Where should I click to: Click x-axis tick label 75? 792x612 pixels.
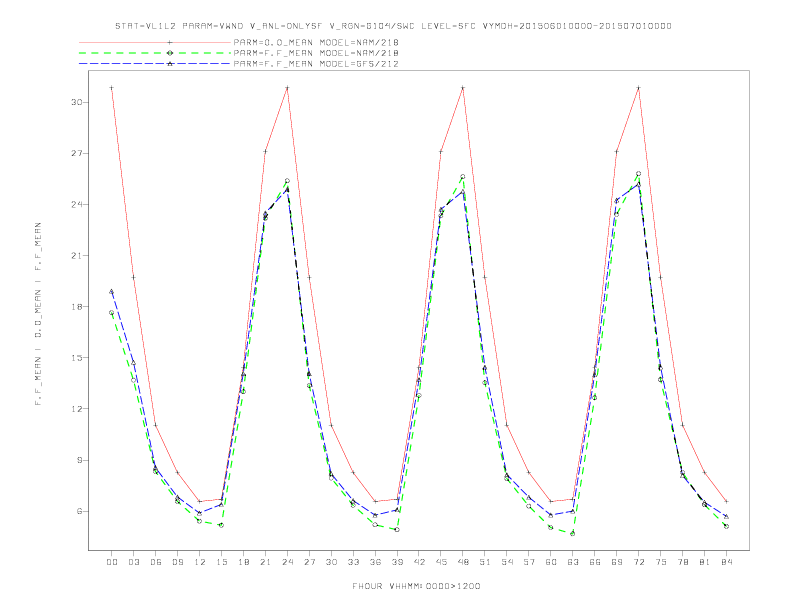click(661, 562)
